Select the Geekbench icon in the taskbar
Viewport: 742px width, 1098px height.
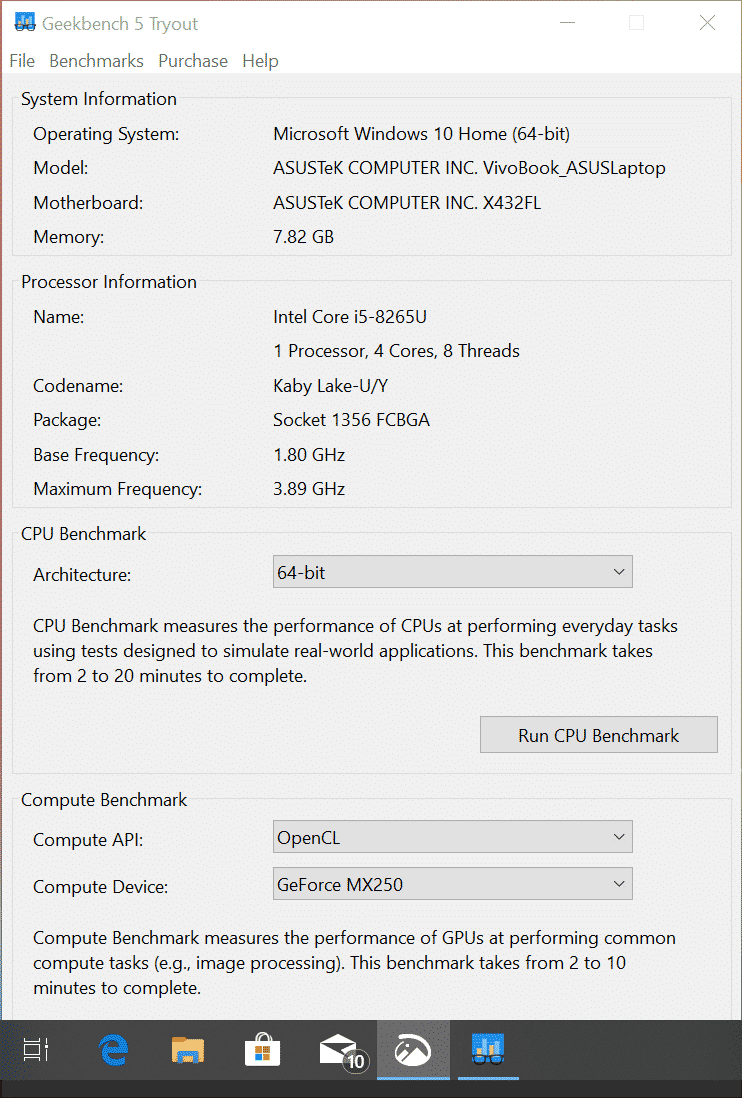(x=488, y=1050)
